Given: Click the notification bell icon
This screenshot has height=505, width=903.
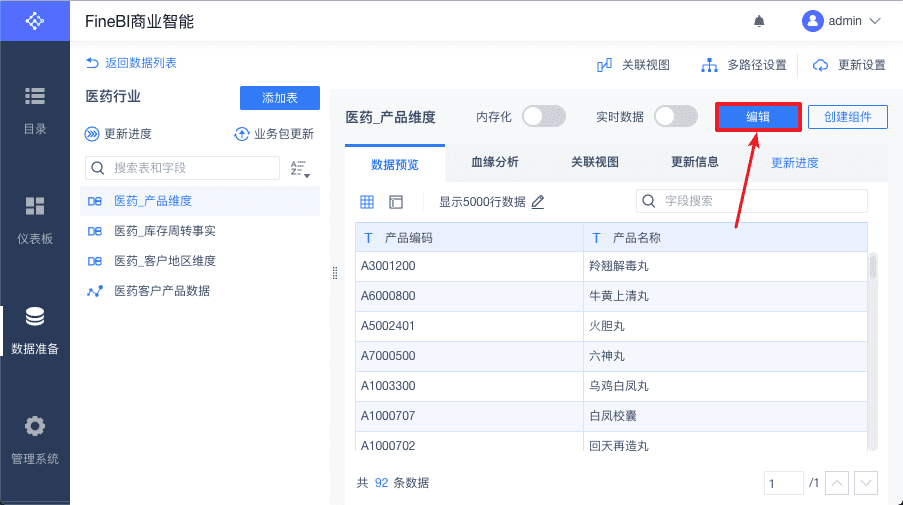Looking at the screenshot, I should point(759,21).
